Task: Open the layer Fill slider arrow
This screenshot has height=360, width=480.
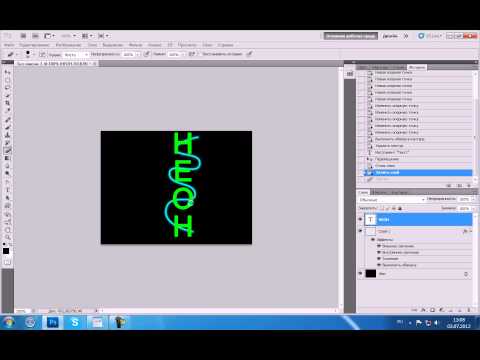Action: coord(473,208)
